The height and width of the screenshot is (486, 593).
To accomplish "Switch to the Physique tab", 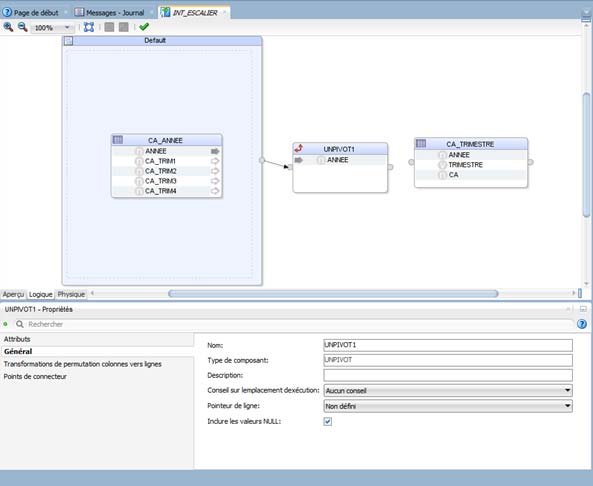I will pyautogui.click(x=71, y=294).
